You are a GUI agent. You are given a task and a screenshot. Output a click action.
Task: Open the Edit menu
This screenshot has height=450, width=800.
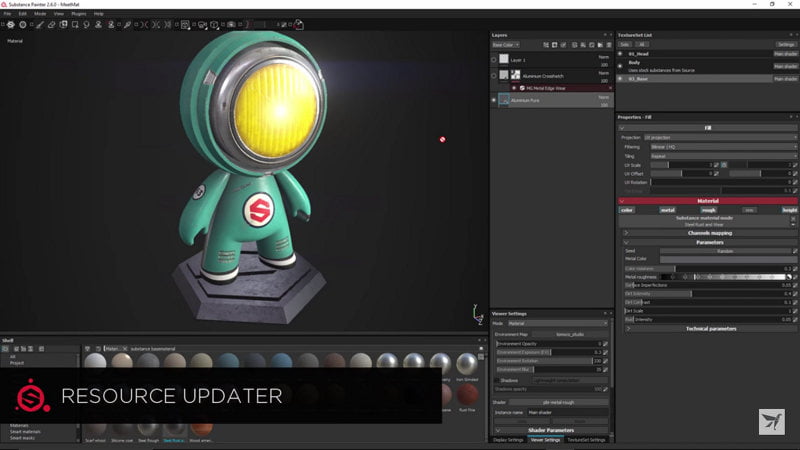pyautogui.click(x=22, y=14)
